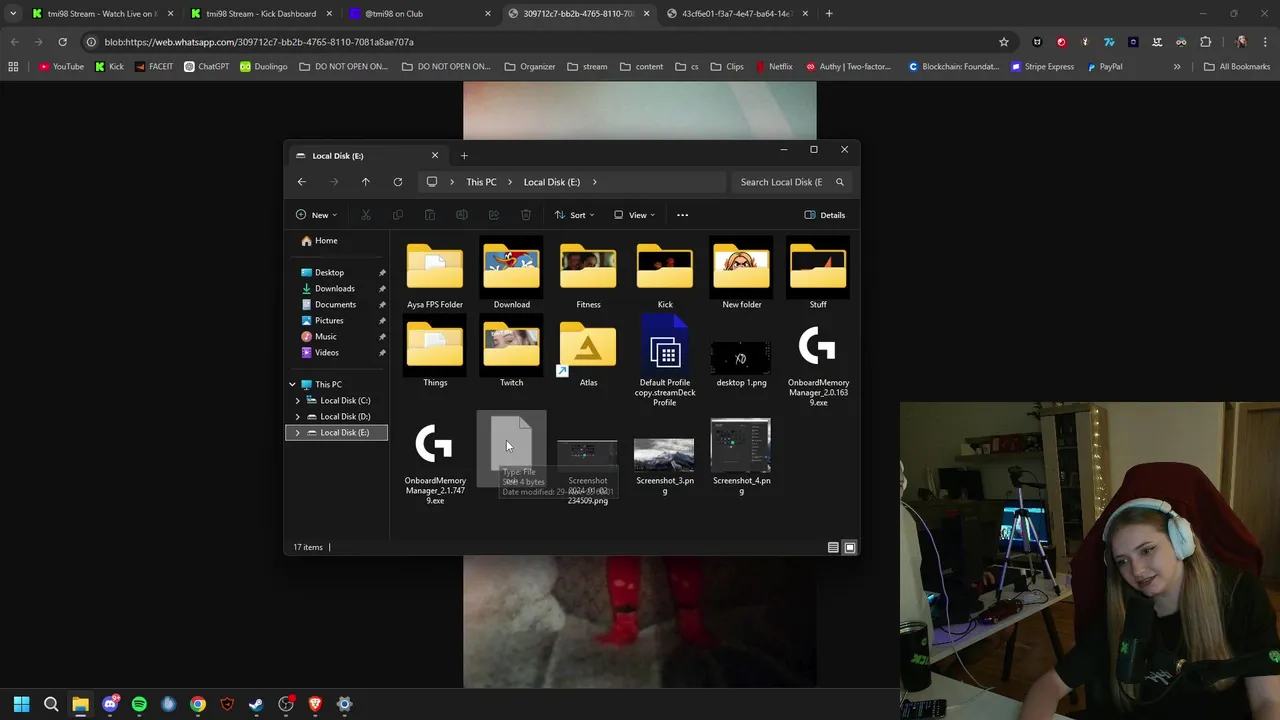Go up one folder level
Image resolution: width=1280 pixels, height=720 pixels.
[x=366, y=182]
